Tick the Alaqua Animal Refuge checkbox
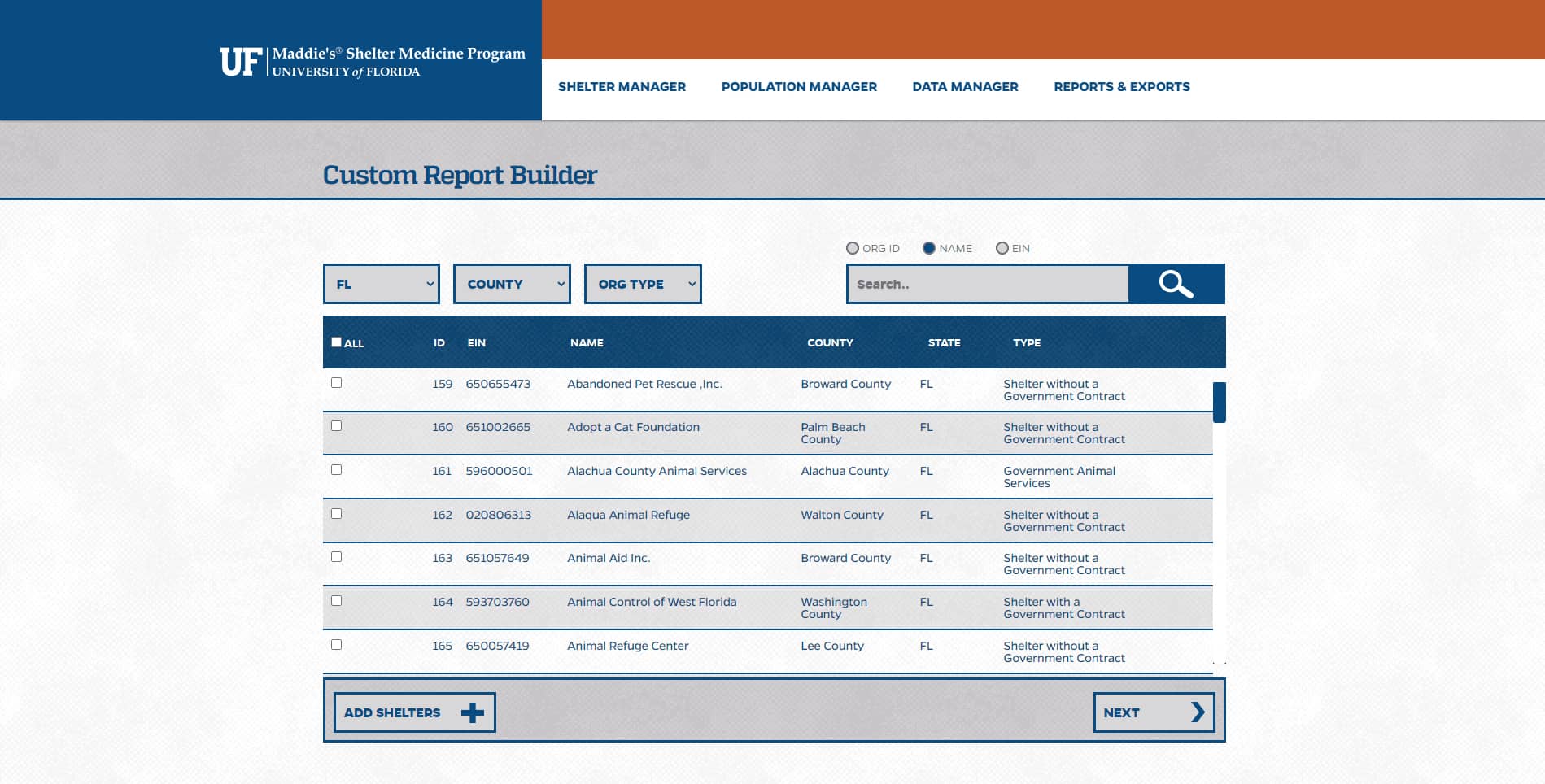This screenshot has height=784, width=1545. pos(336,513)
